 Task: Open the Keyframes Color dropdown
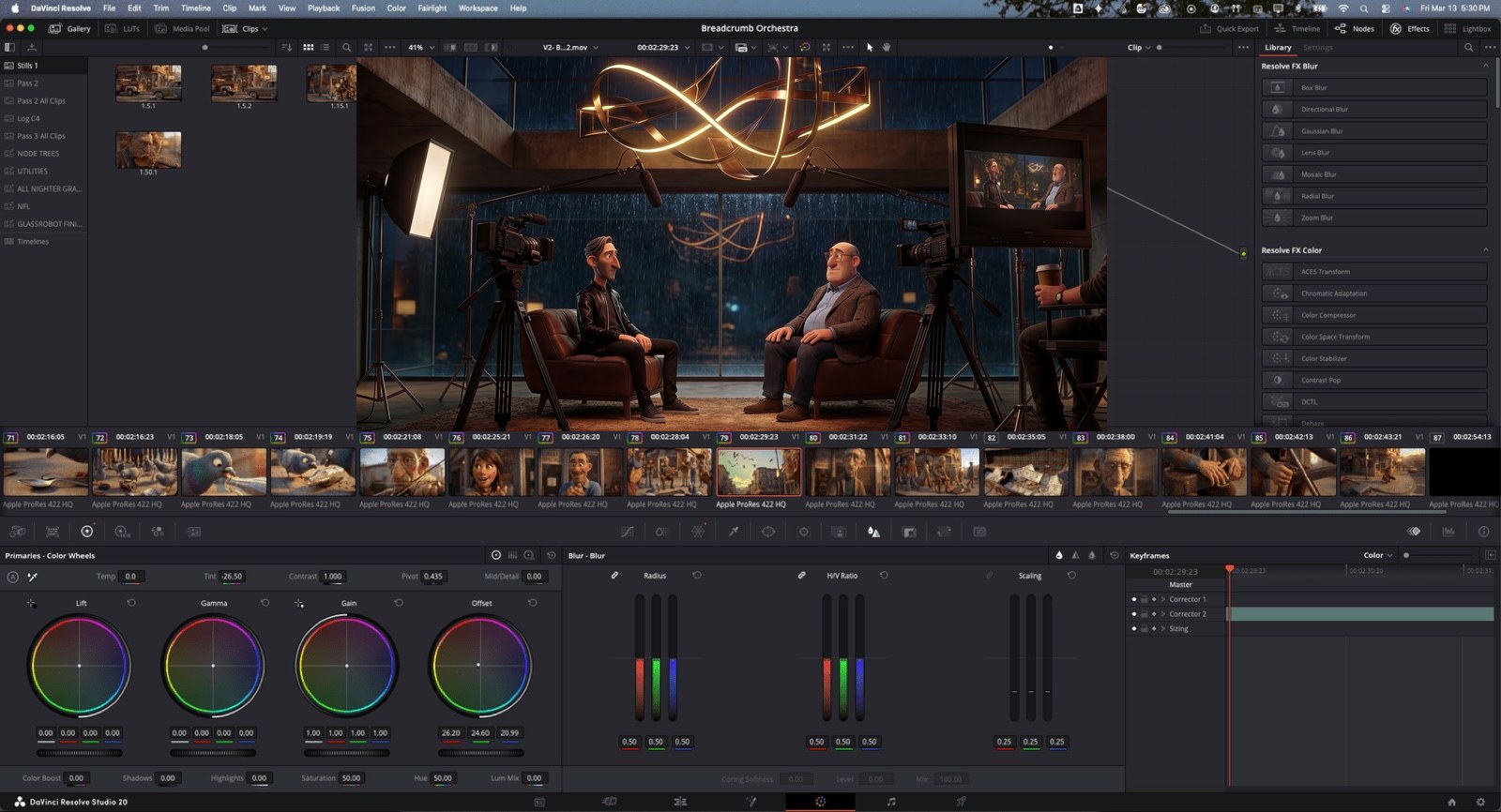1378,555
